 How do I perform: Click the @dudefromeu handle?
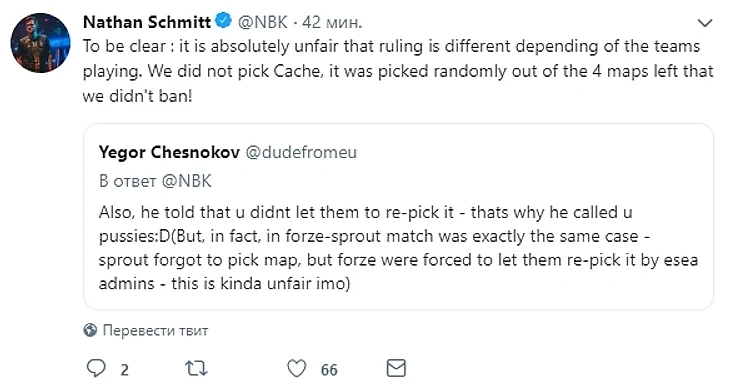pyautogui.click(x=301, y=152)
